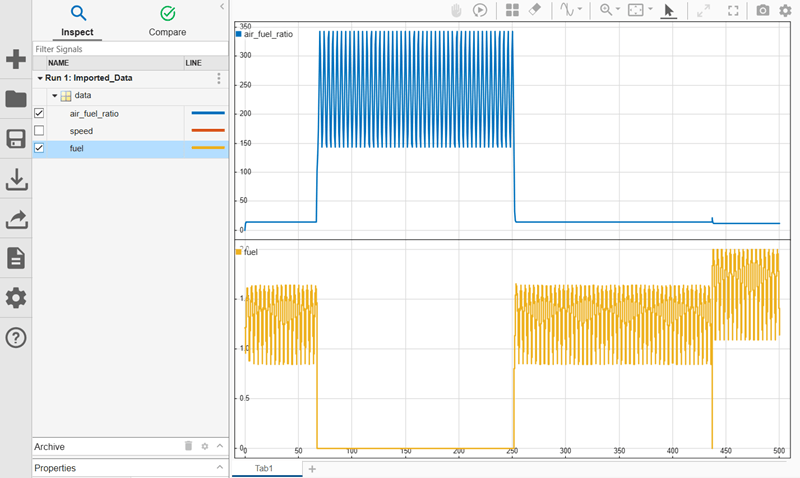Click the download arrow icon in sidebar
The height and width of the screenshot is (478, 800).
16,179
